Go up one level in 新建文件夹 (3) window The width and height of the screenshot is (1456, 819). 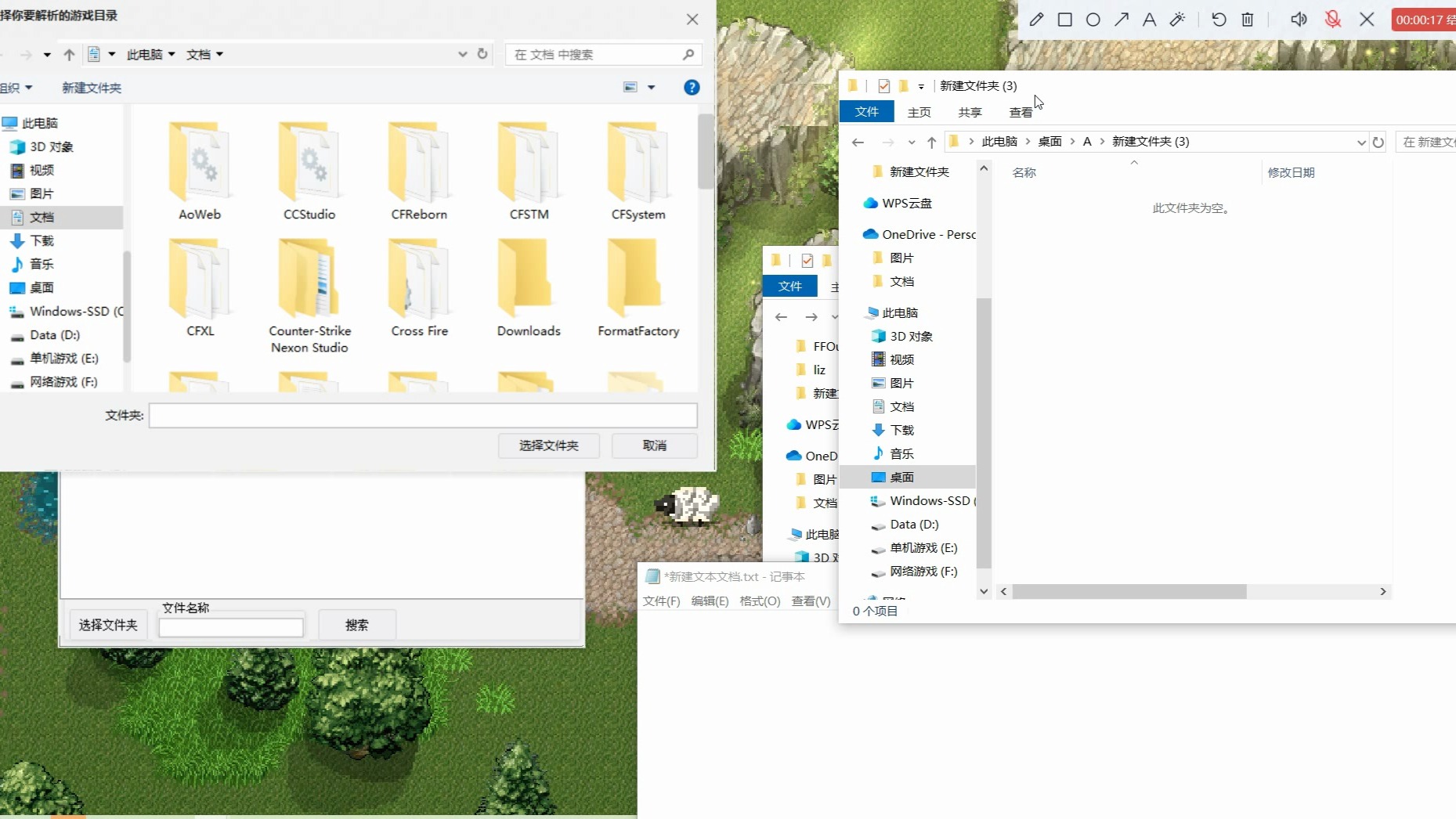tap(931, 142)
